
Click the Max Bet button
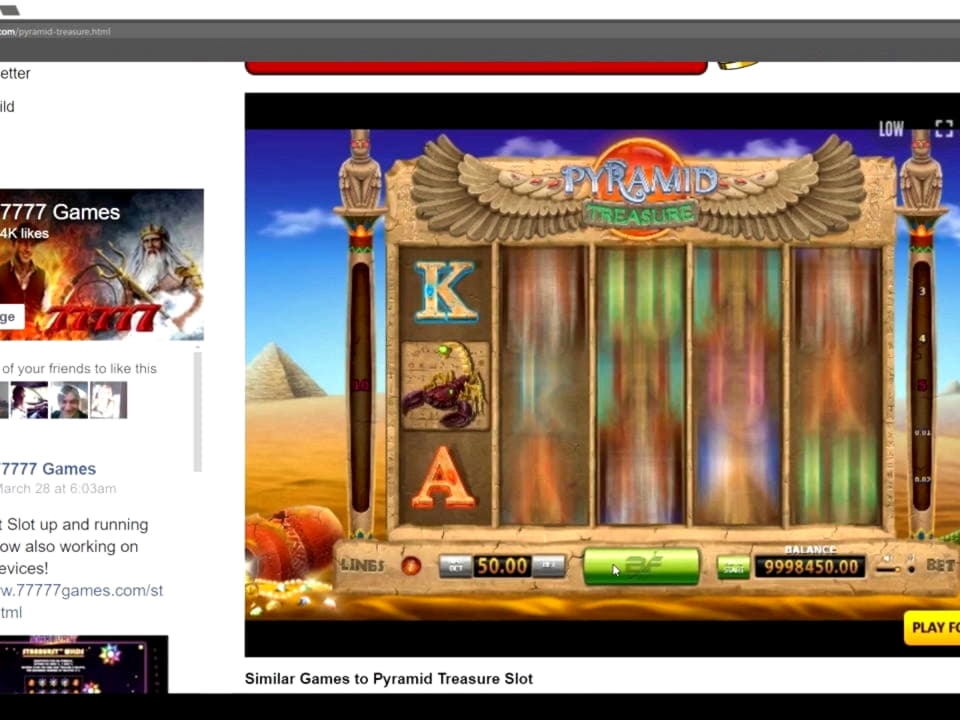tap(456, 566)
